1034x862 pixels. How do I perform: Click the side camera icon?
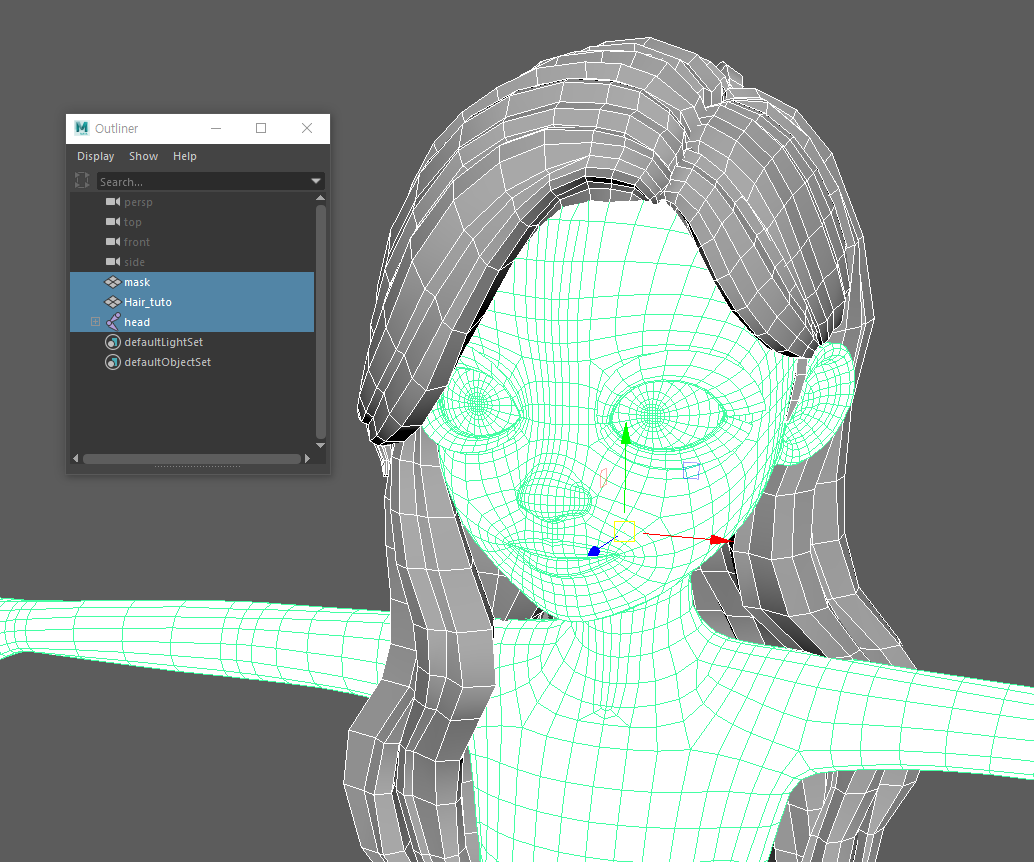[112, 262]
